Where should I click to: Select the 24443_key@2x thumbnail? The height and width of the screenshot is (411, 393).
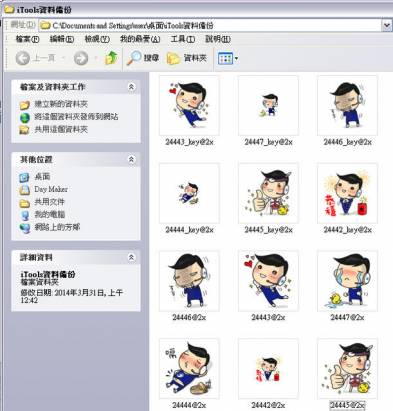click(189, 105)
